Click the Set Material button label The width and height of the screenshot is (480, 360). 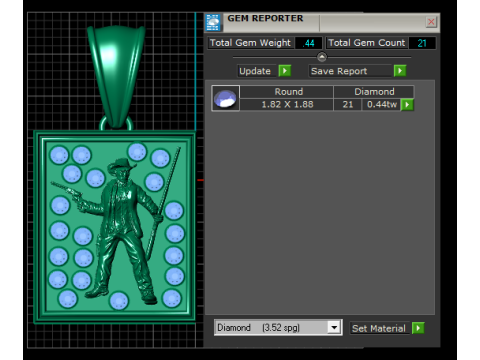379,328
